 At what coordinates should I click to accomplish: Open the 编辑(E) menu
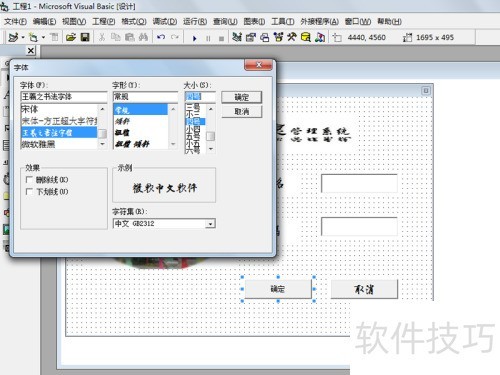point(44,22)
